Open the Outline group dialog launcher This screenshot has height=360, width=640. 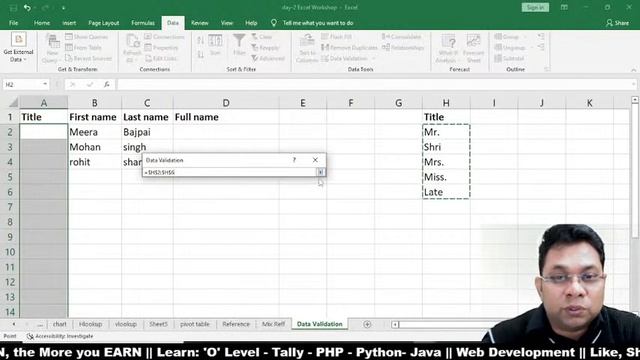(547, 69)
